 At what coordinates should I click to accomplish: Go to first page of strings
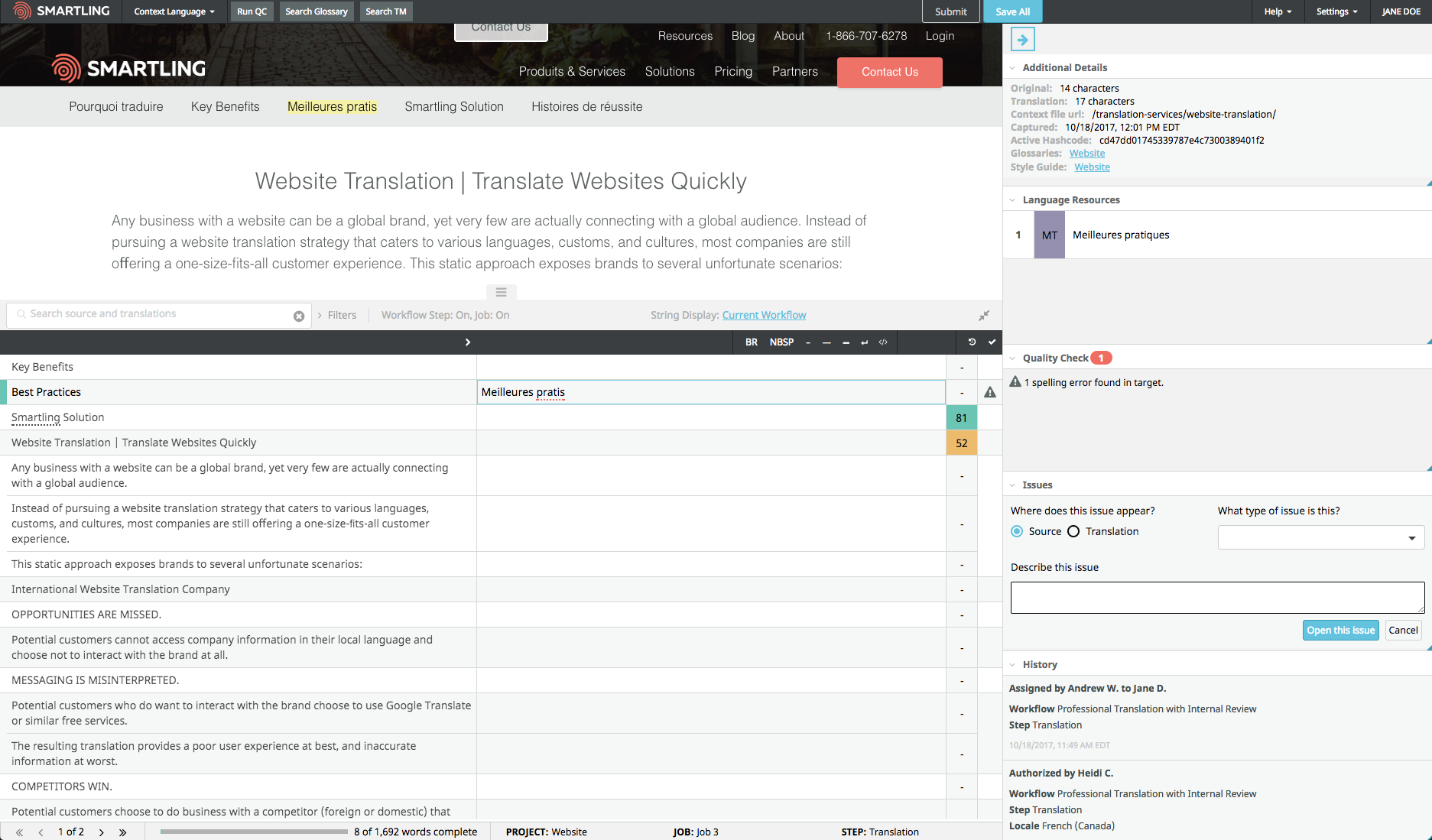19,832
